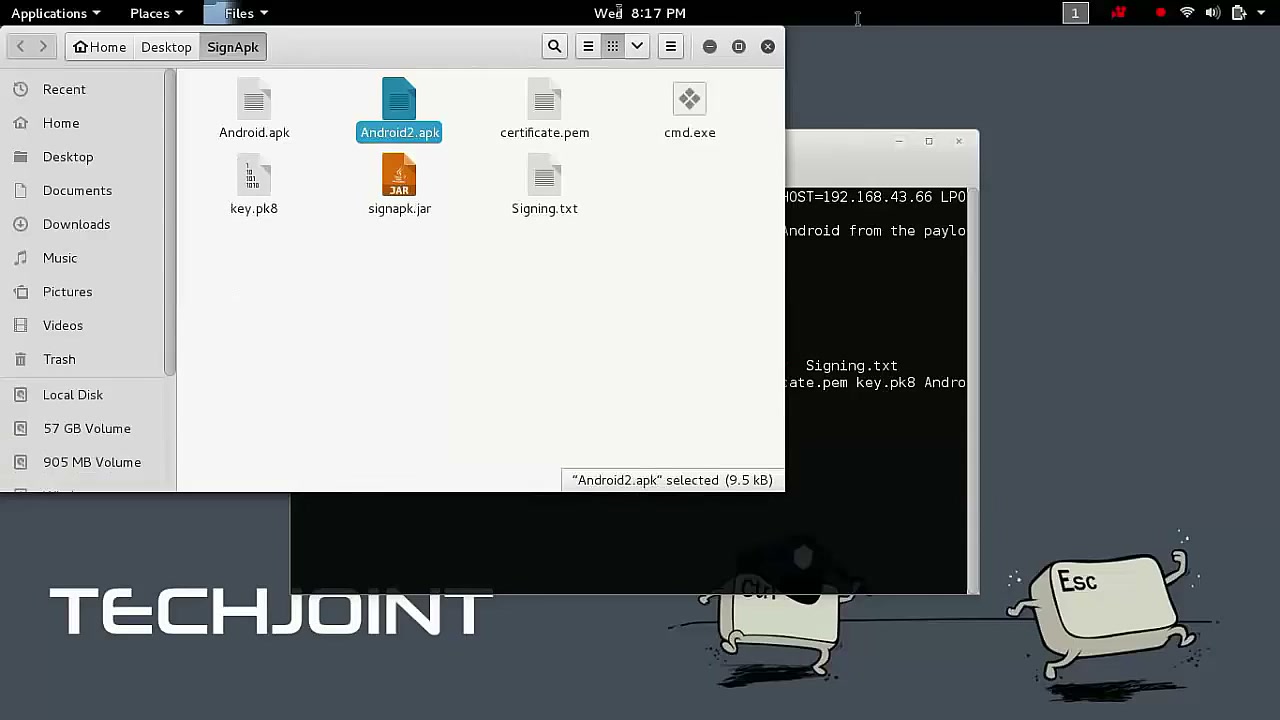Screen dimensions: 1280x720
Task: Select the Signing.txt file icon
Action: [544, 175]
